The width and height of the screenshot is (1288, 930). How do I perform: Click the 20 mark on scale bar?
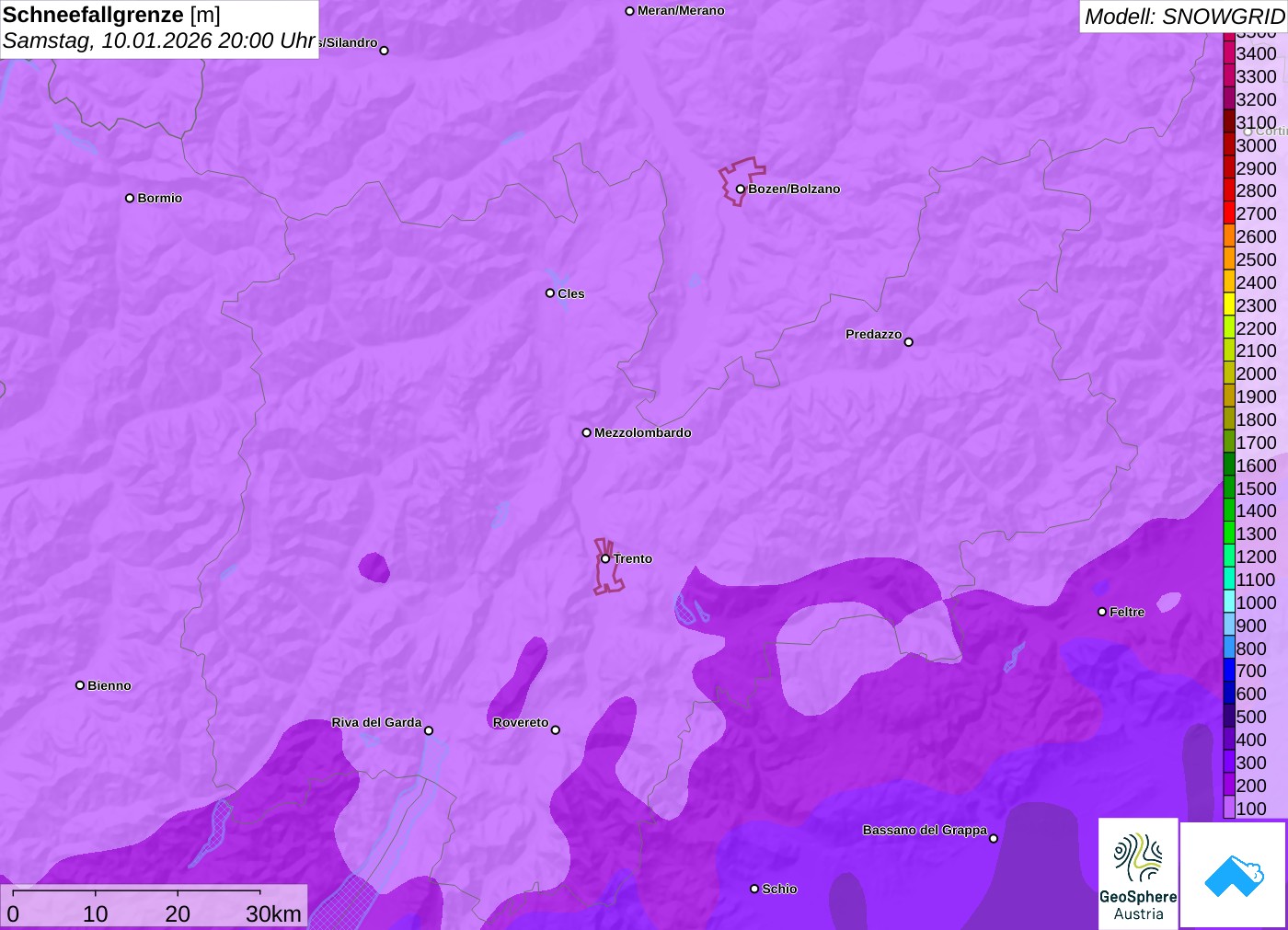point(178,913)
